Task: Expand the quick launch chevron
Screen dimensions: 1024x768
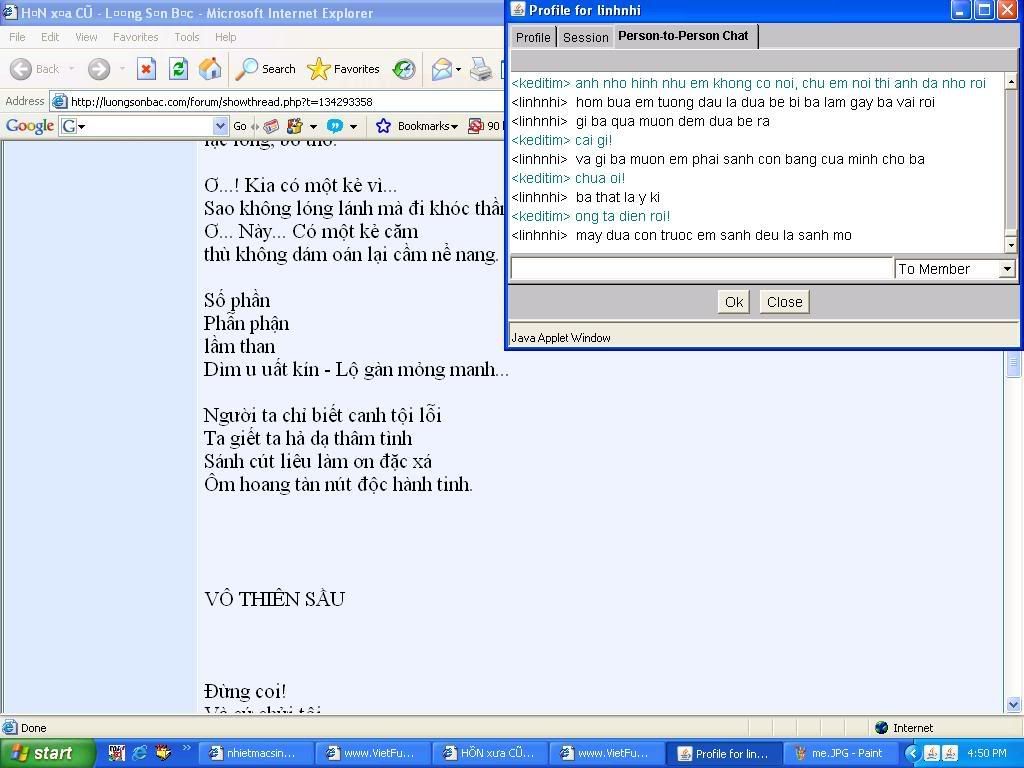Action: coord(186,748)
